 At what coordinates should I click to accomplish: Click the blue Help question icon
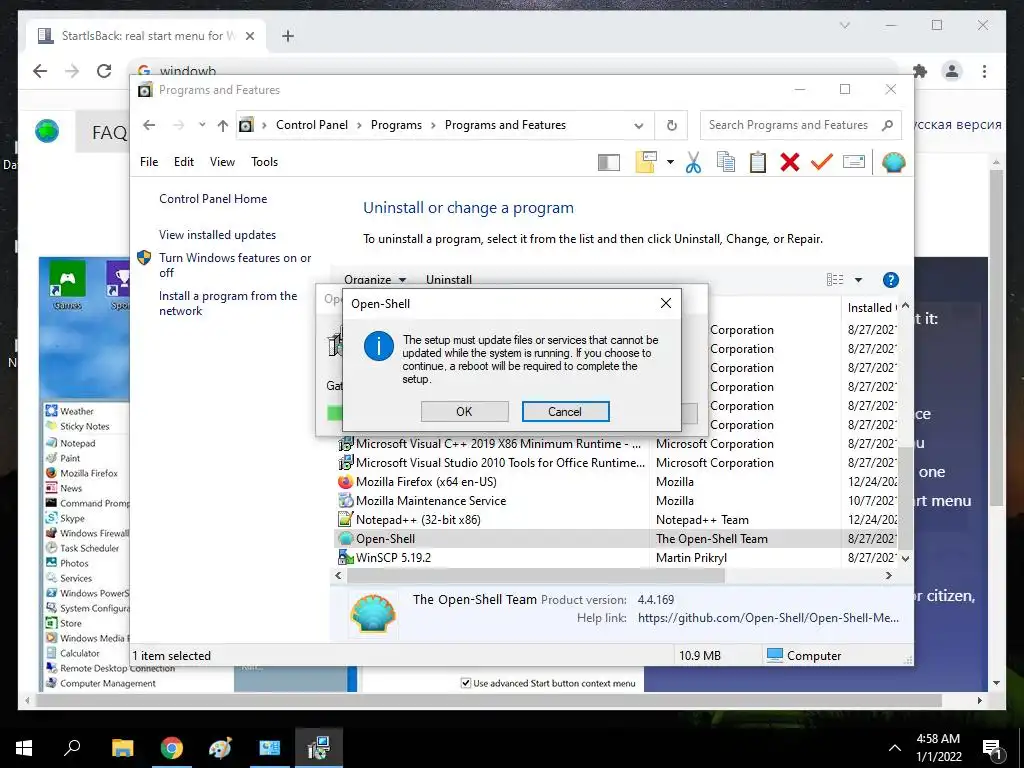(x=890, y=280)
